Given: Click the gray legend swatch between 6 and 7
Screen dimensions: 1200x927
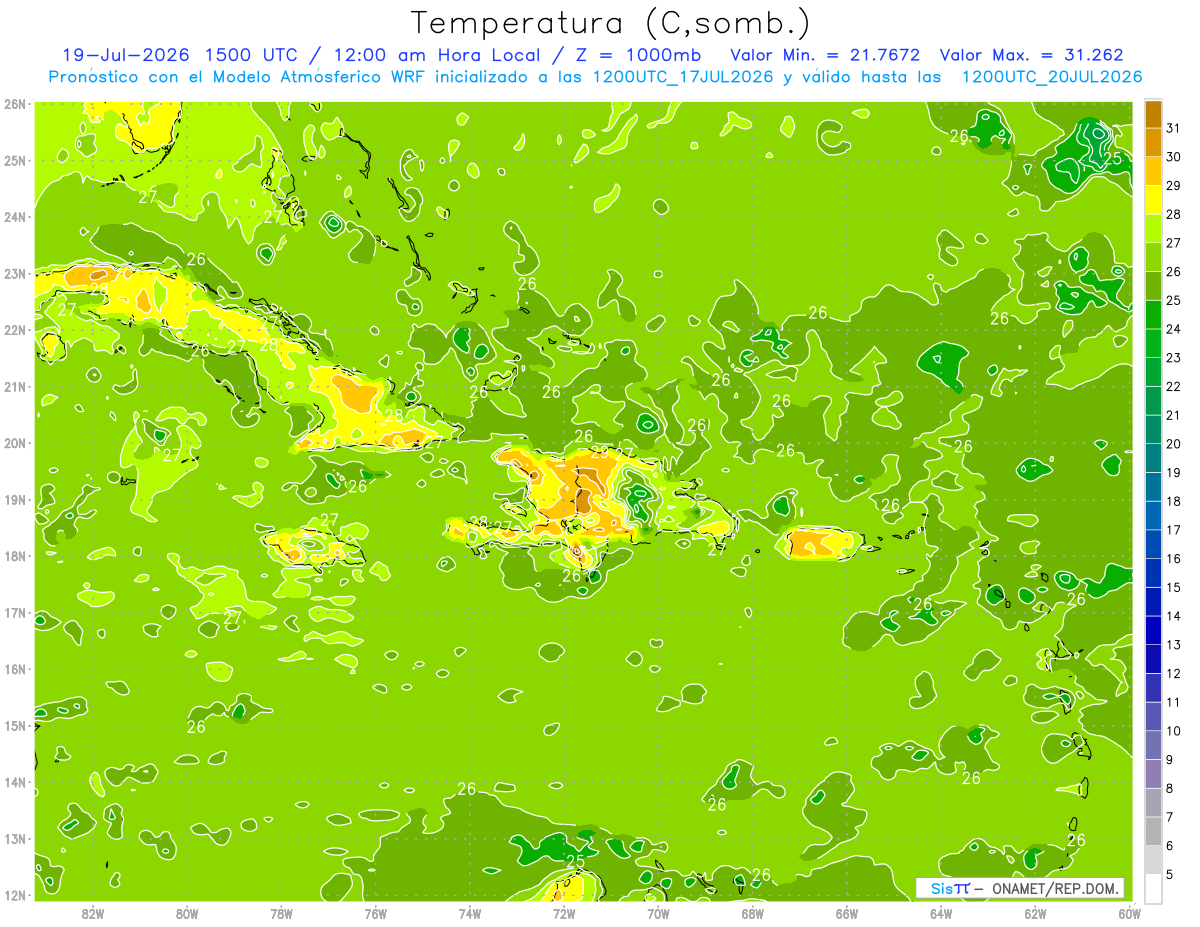Looking at the screenshot, I should [x=1153, y=831].
